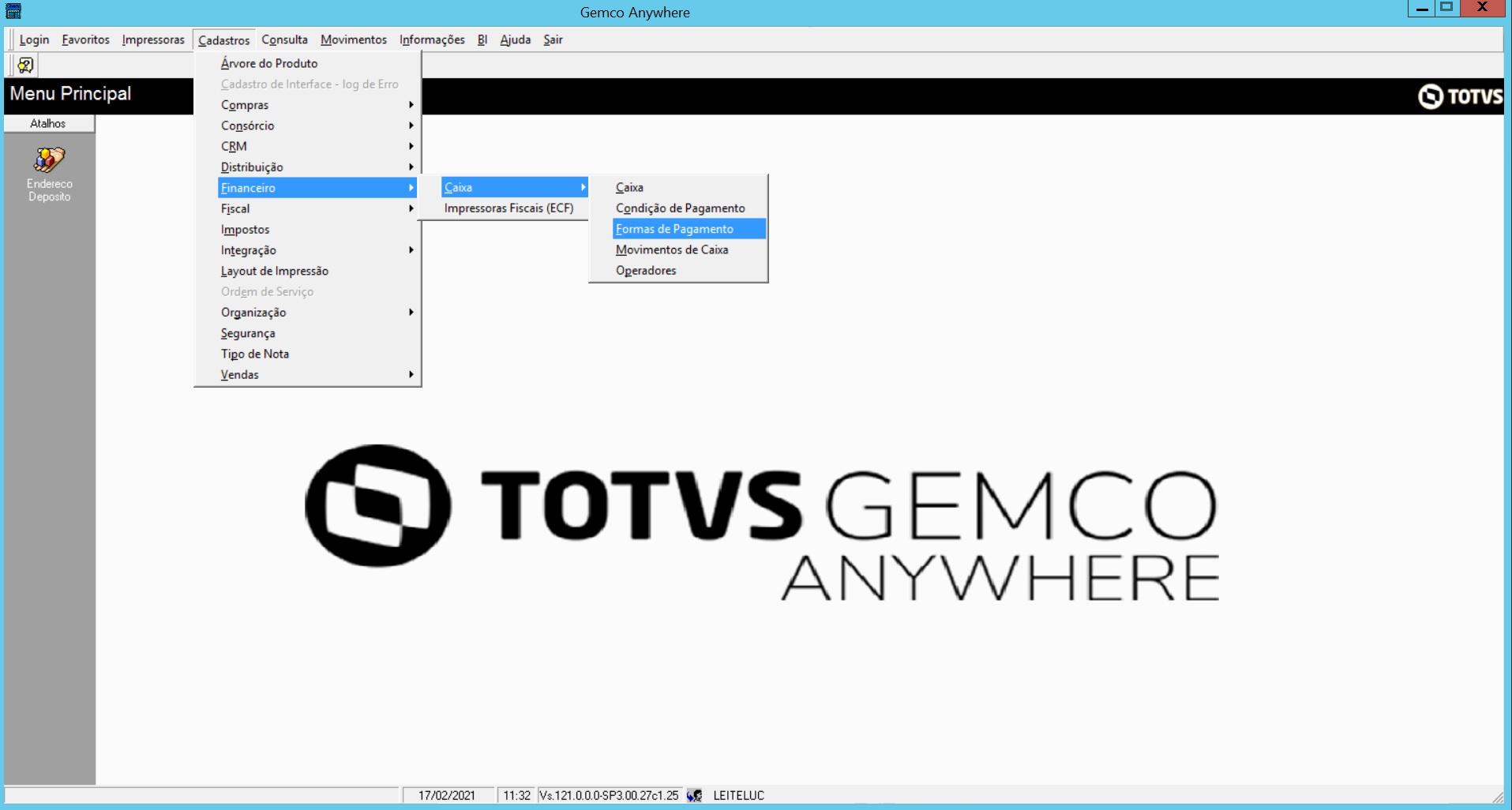The height and width of the screenshot is (810, 1512).
Task: Open the Consulta menu
Action: (x=284, y=39)
